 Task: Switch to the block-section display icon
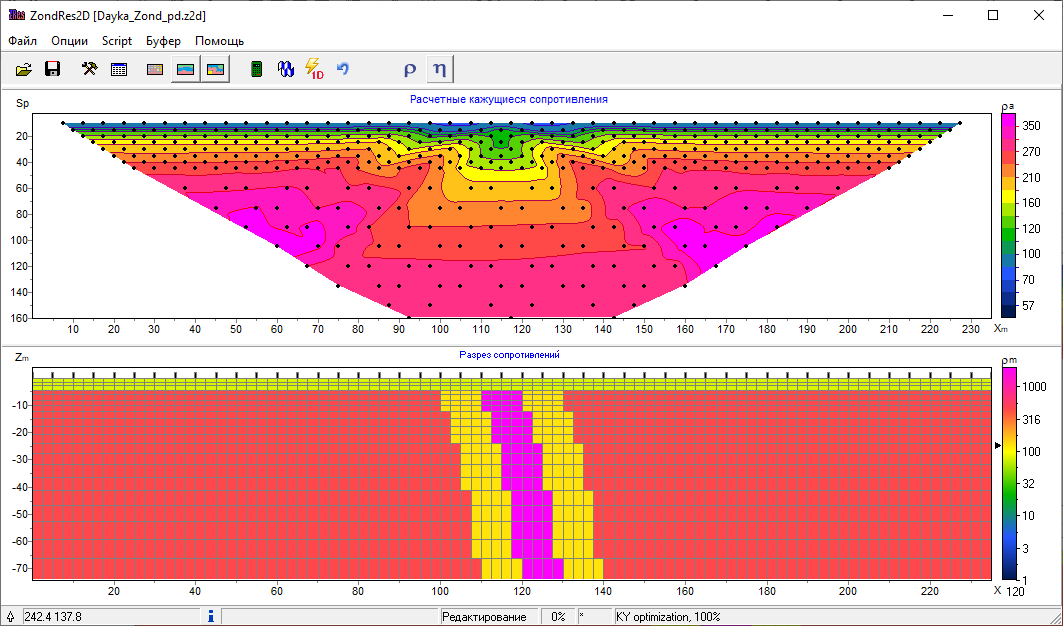click(x=155, y=69)
